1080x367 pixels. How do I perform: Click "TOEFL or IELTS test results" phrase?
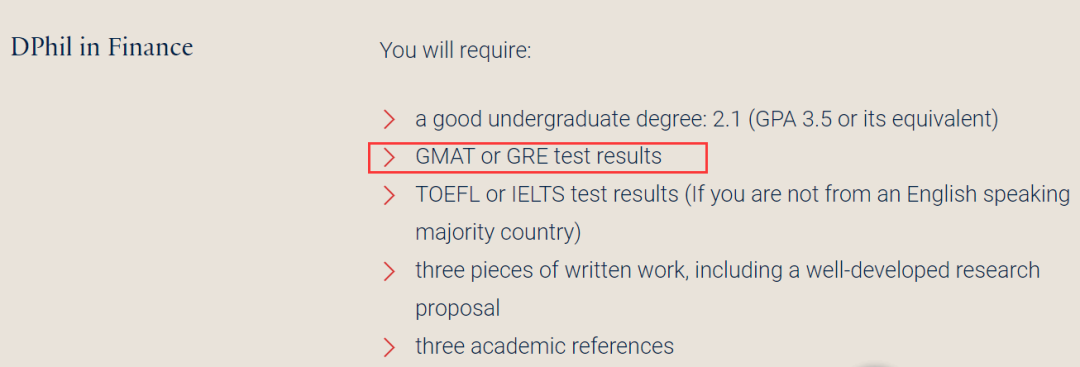coord(547,195)
